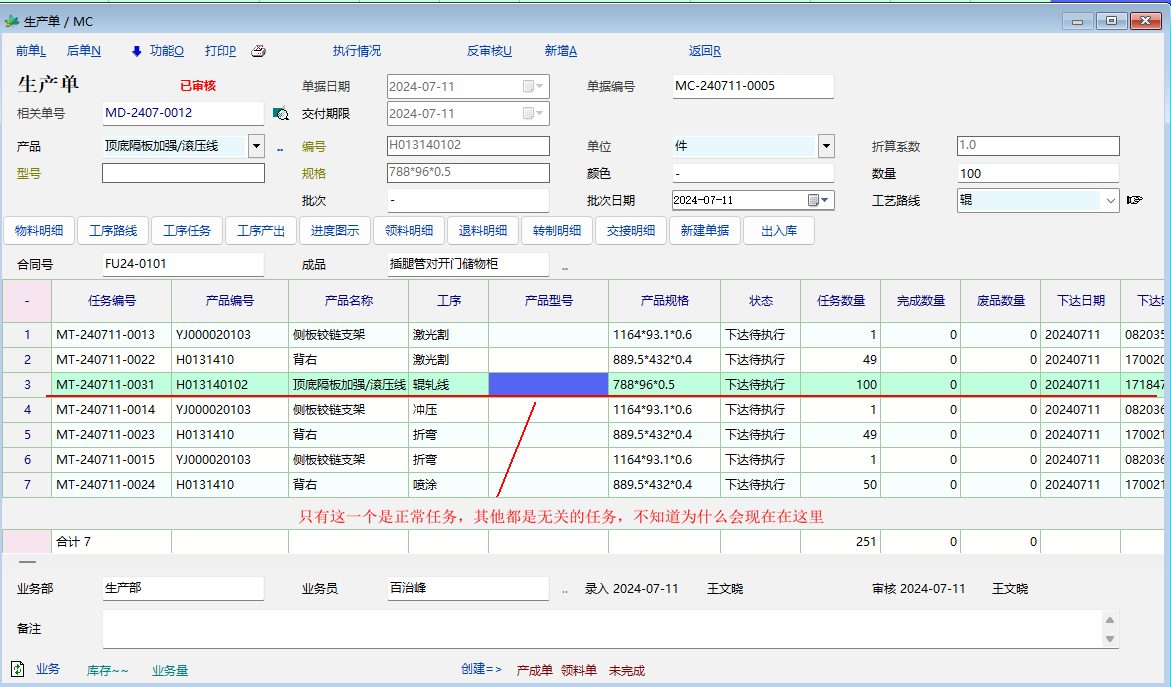The height and width of the screenshot is (687, 1171).
Task: Switch to the 物料明细 tab
Action: [39, 231]
